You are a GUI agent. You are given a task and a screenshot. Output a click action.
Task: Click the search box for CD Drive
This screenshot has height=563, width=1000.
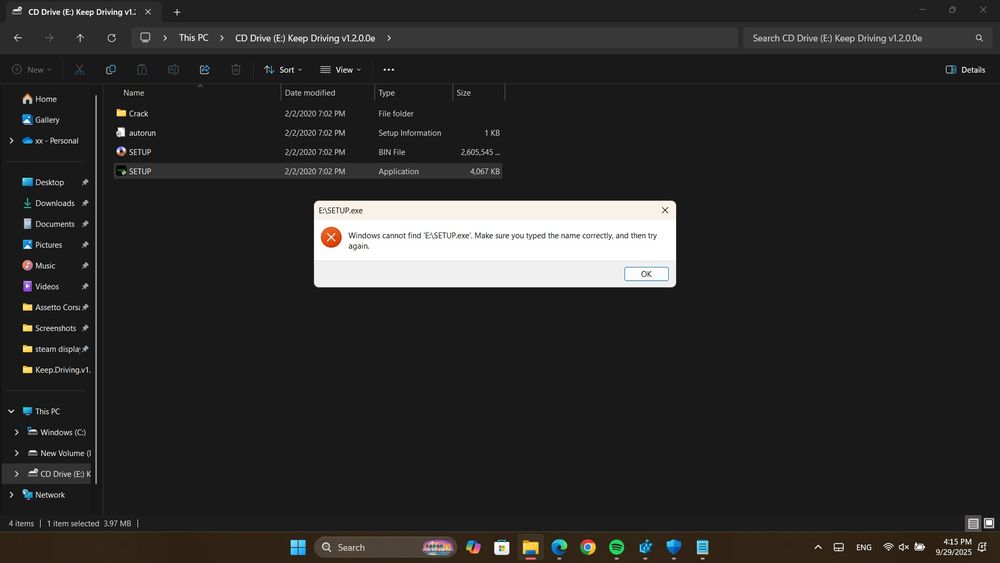(x=860, y=38)
